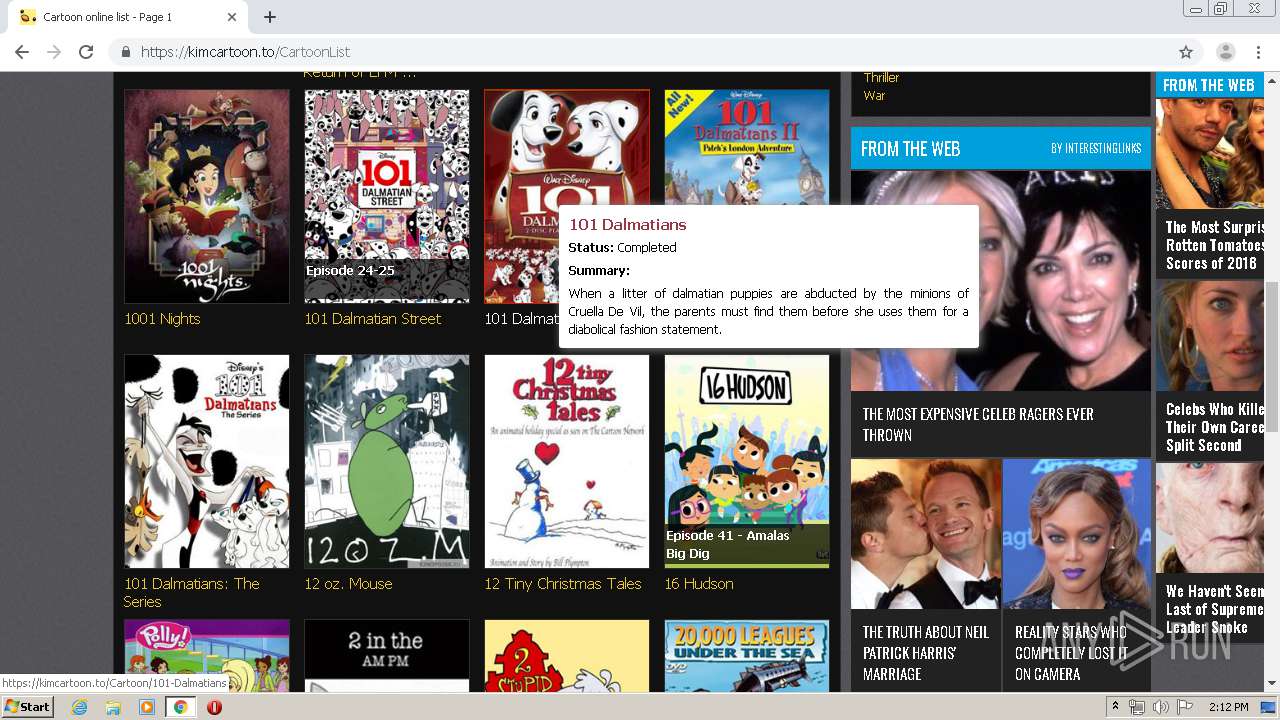Image resolution: width=1280 pixels, height=720 pixels.
Task: Open the red Opera taskbar icon
Action: tap(214, 707)
